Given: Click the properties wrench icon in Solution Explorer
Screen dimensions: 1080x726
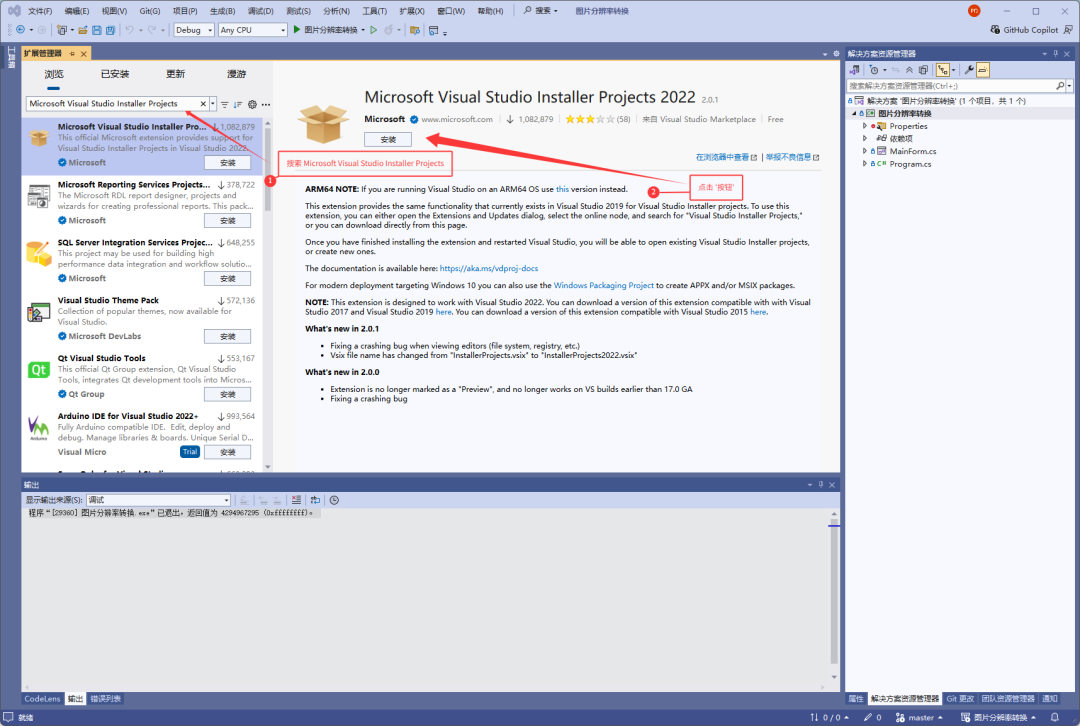Looking at the screenshot, I should (969, 70).
